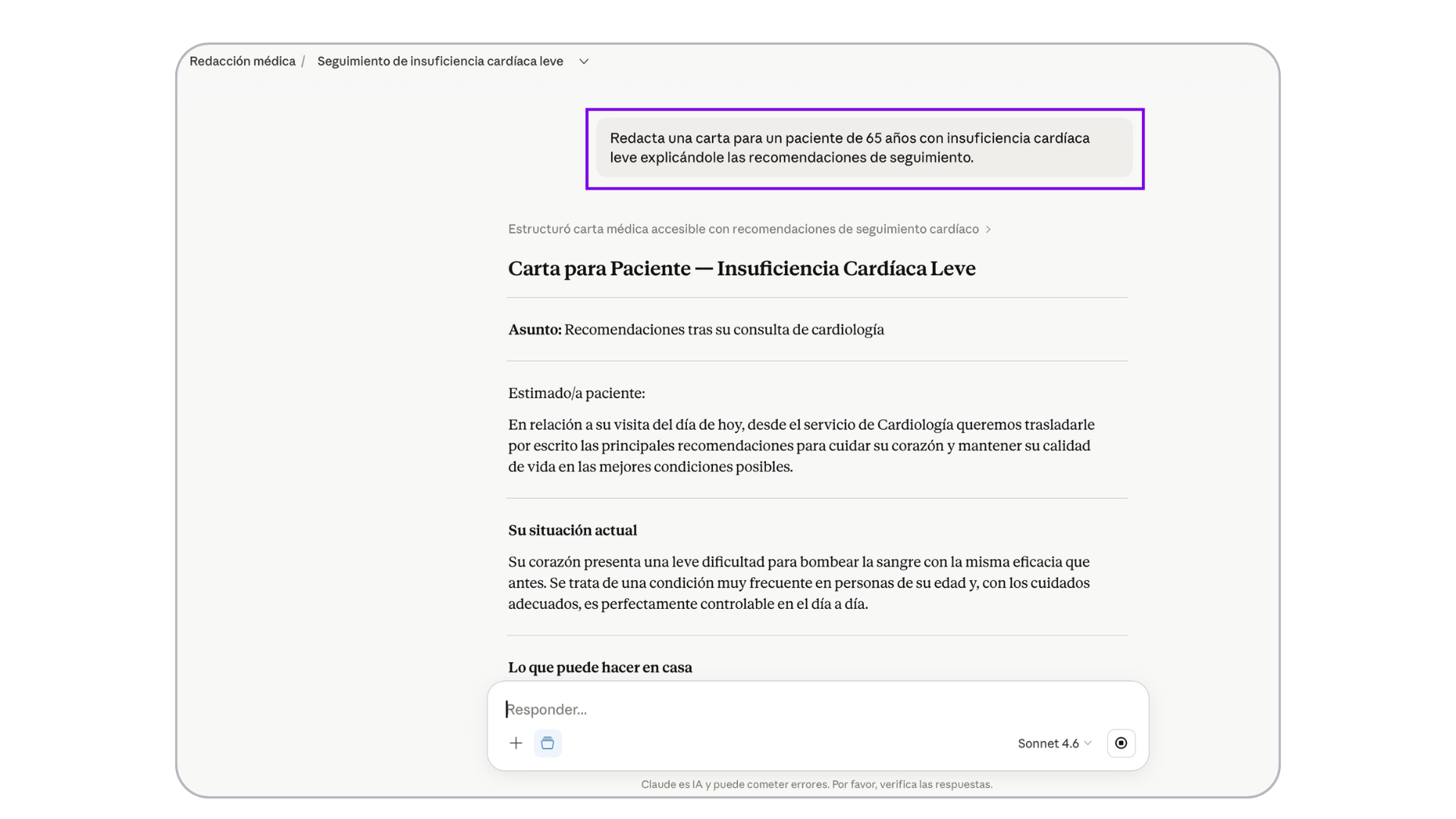Open the Sonnet 4.6 model selector
Screen dimensions: 1456x819
(x=1054, y=743)
